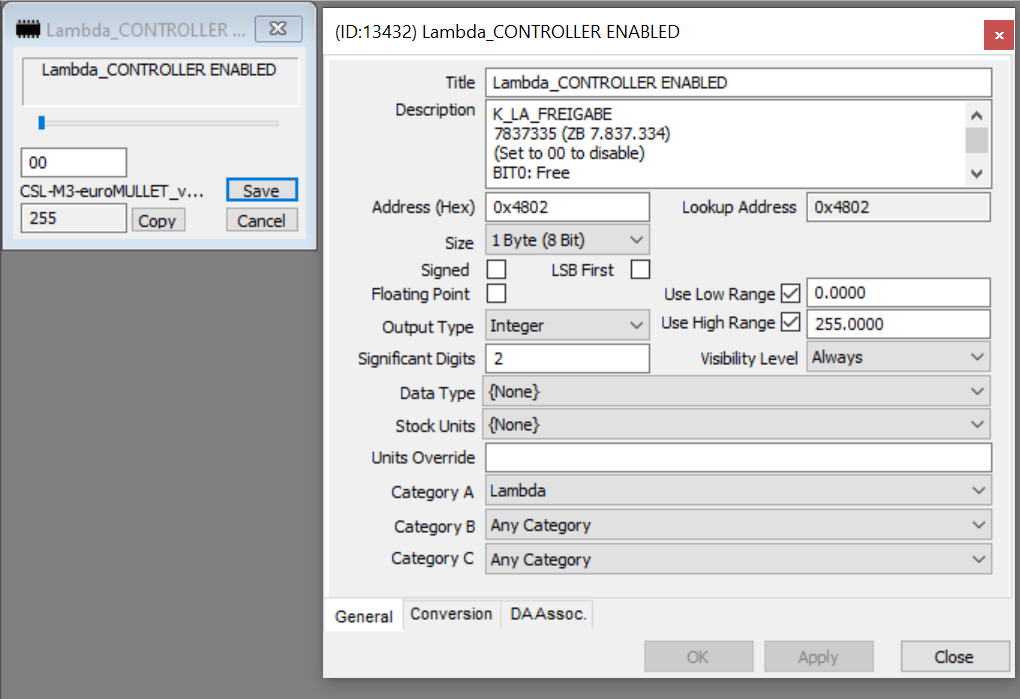
Task: Click the Copy button
Action: tap(158, 221)
